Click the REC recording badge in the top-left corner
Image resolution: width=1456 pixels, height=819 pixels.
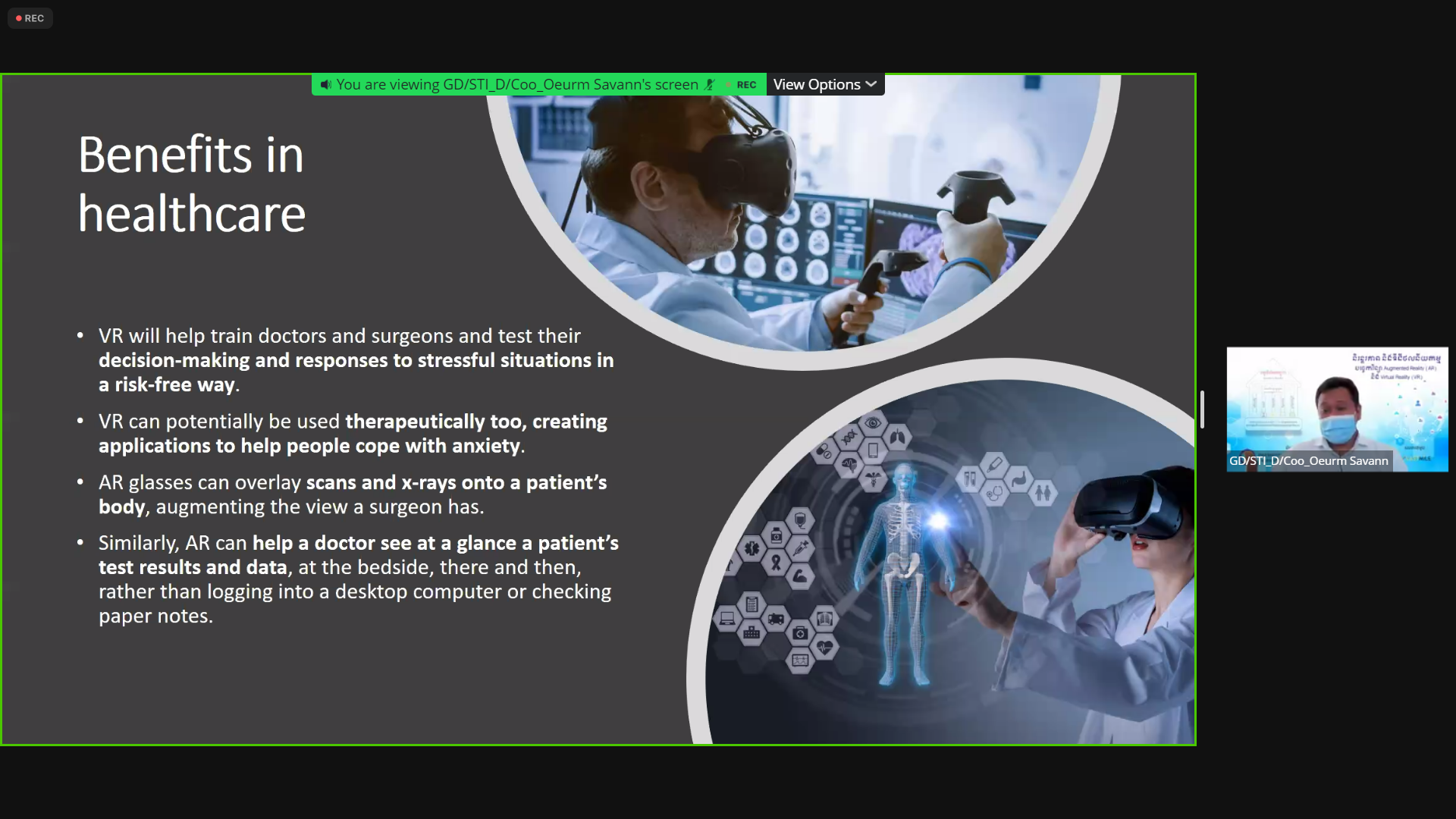point(30,18)
